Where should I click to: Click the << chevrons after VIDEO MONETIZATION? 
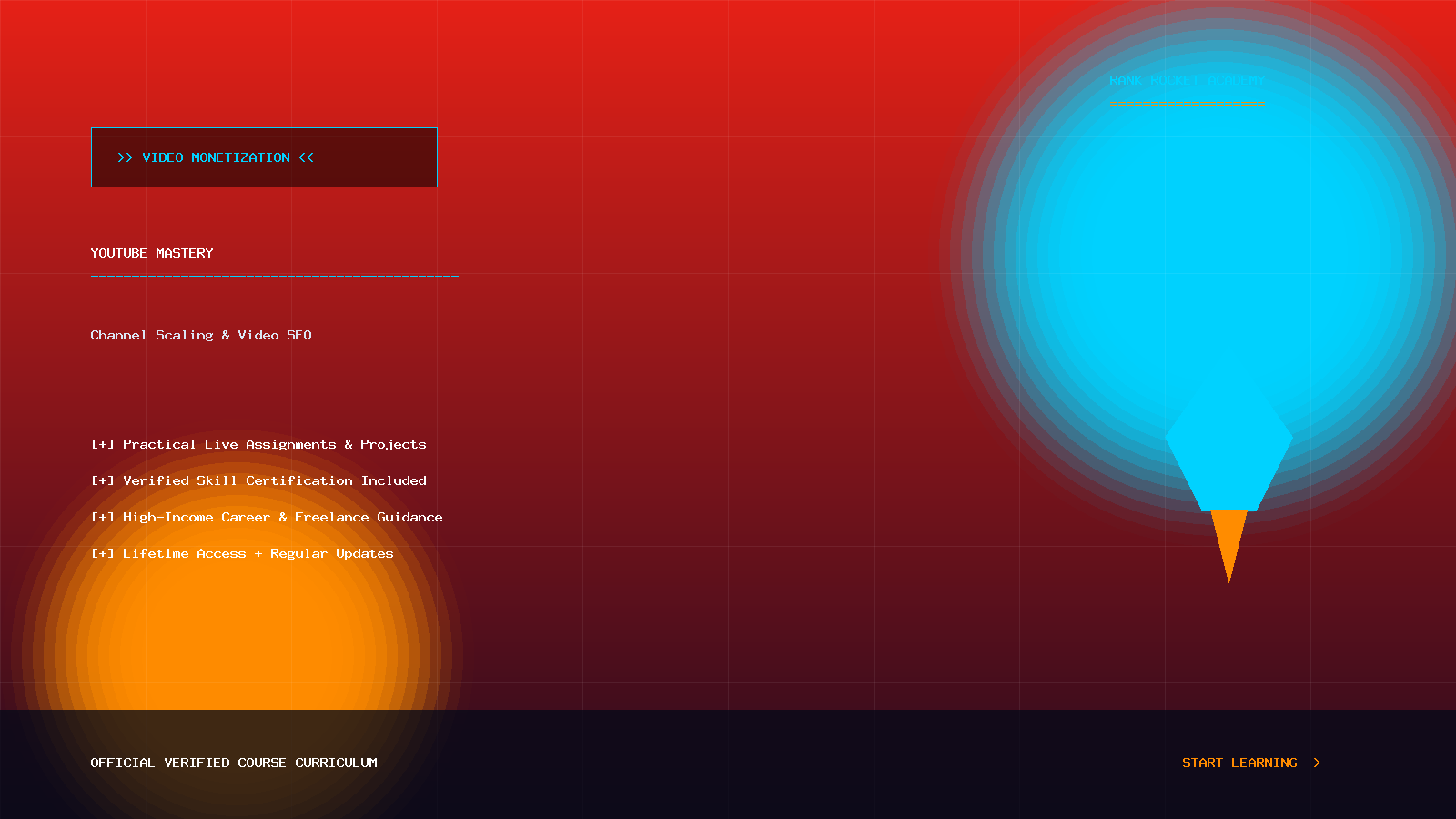306,157
